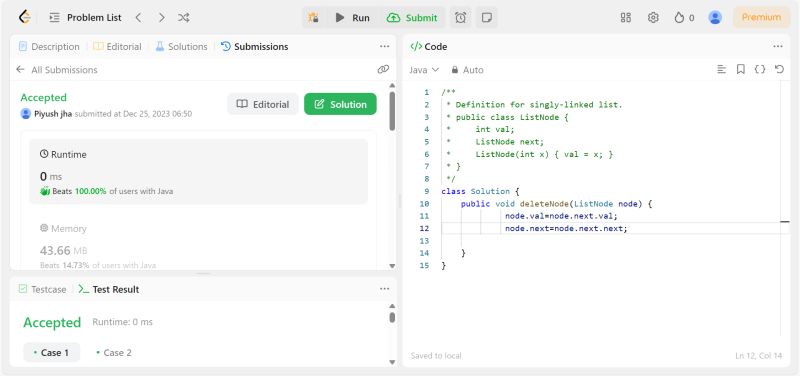Click the streak flame counter
Image resolution: width=800 pixels, height=376 pixels.
684,17
